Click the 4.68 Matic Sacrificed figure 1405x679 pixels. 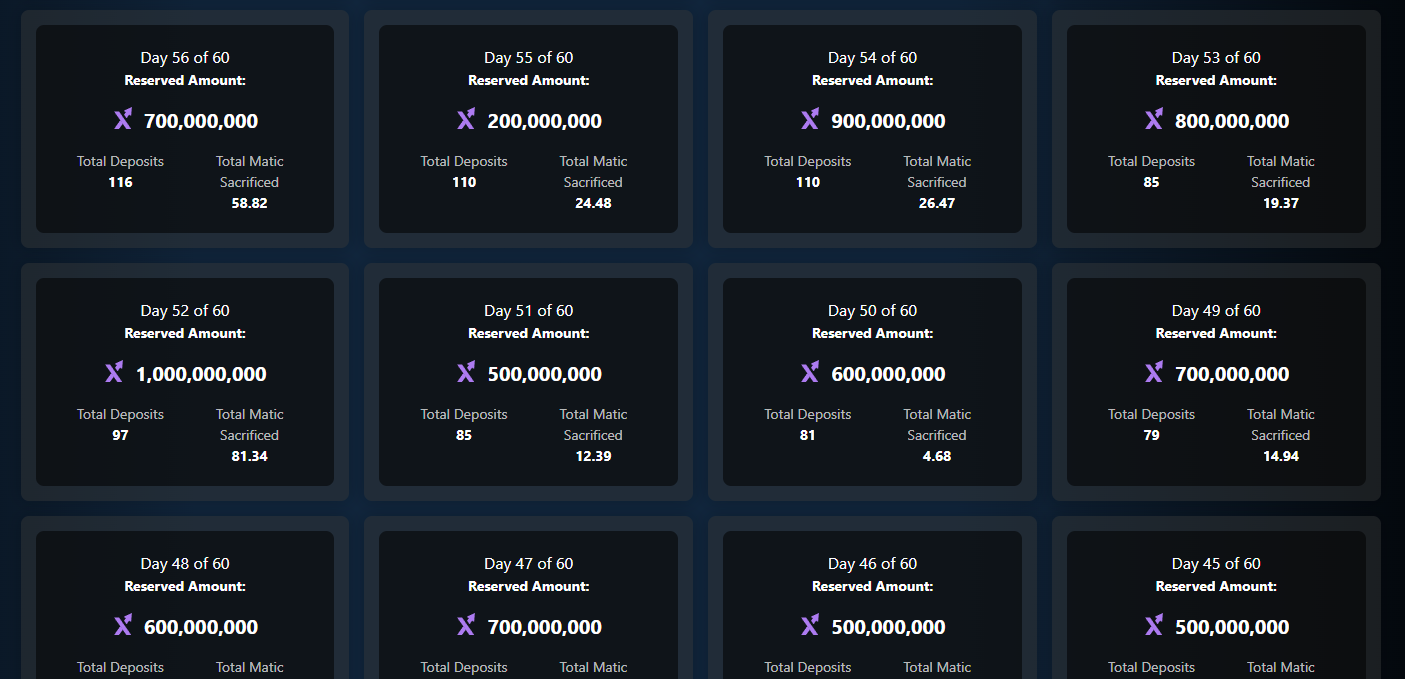click(937, 456)
